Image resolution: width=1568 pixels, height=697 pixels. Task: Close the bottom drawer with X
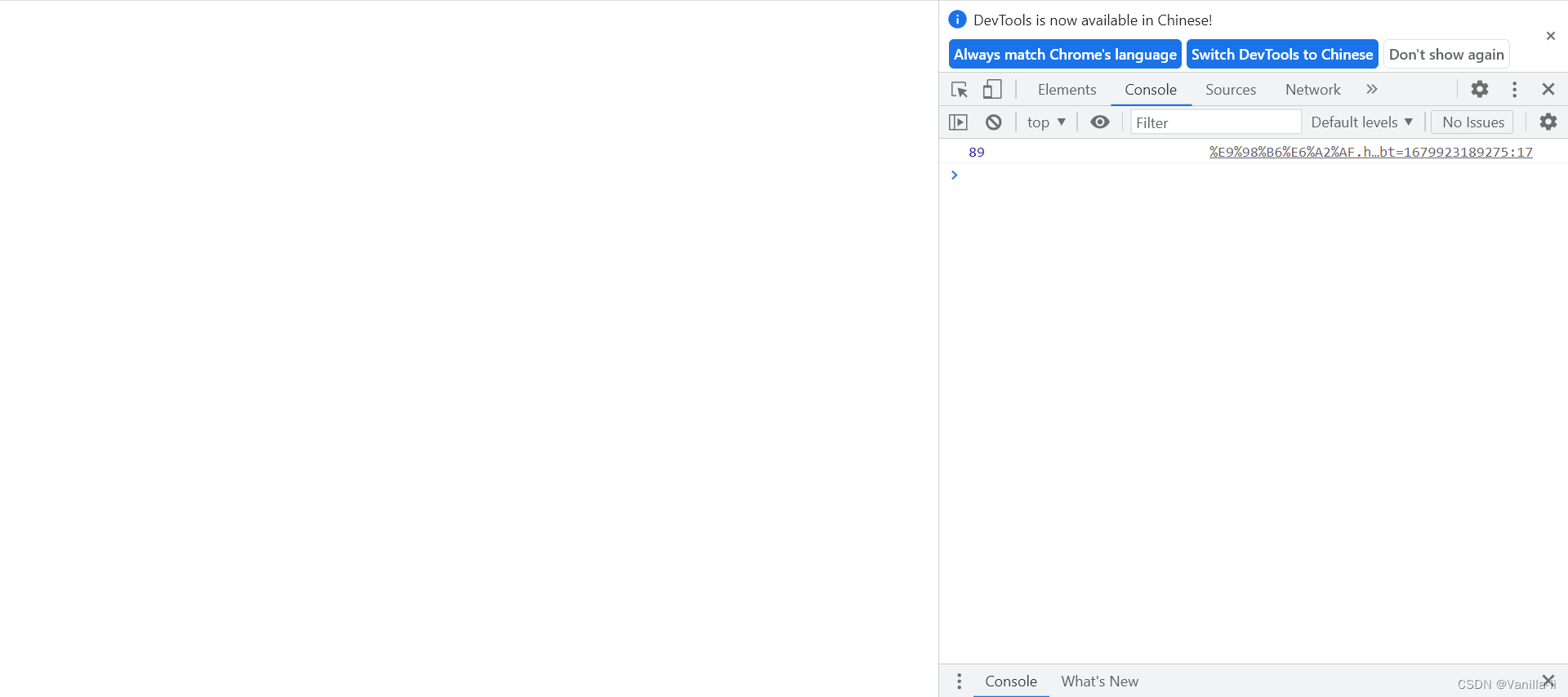pos(1548,681)
